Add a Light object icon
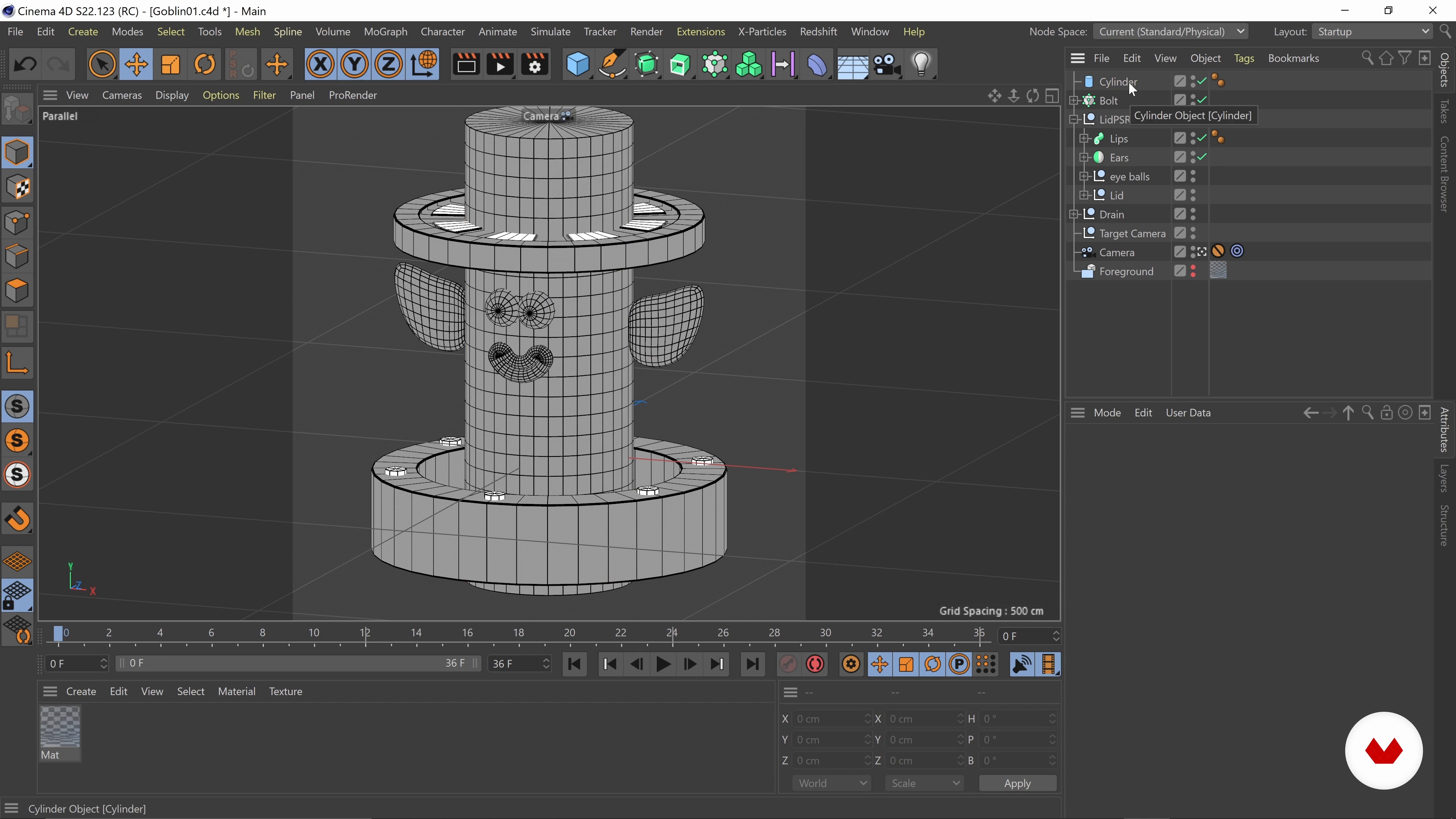1456x819 pixels. pyautogui.click(x=921, y=64)
